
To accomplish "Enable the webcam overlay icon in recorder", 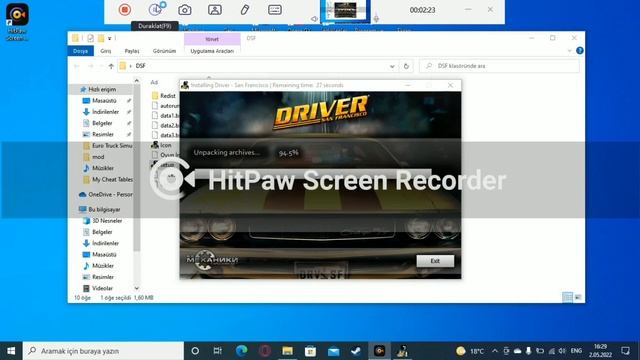I will pos(215,9).
